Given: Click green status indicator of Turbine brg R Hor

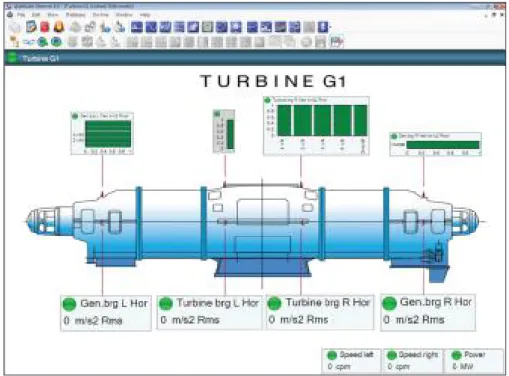Looking at the screenshot, I should pyautogui.click(x=274, y=303).
